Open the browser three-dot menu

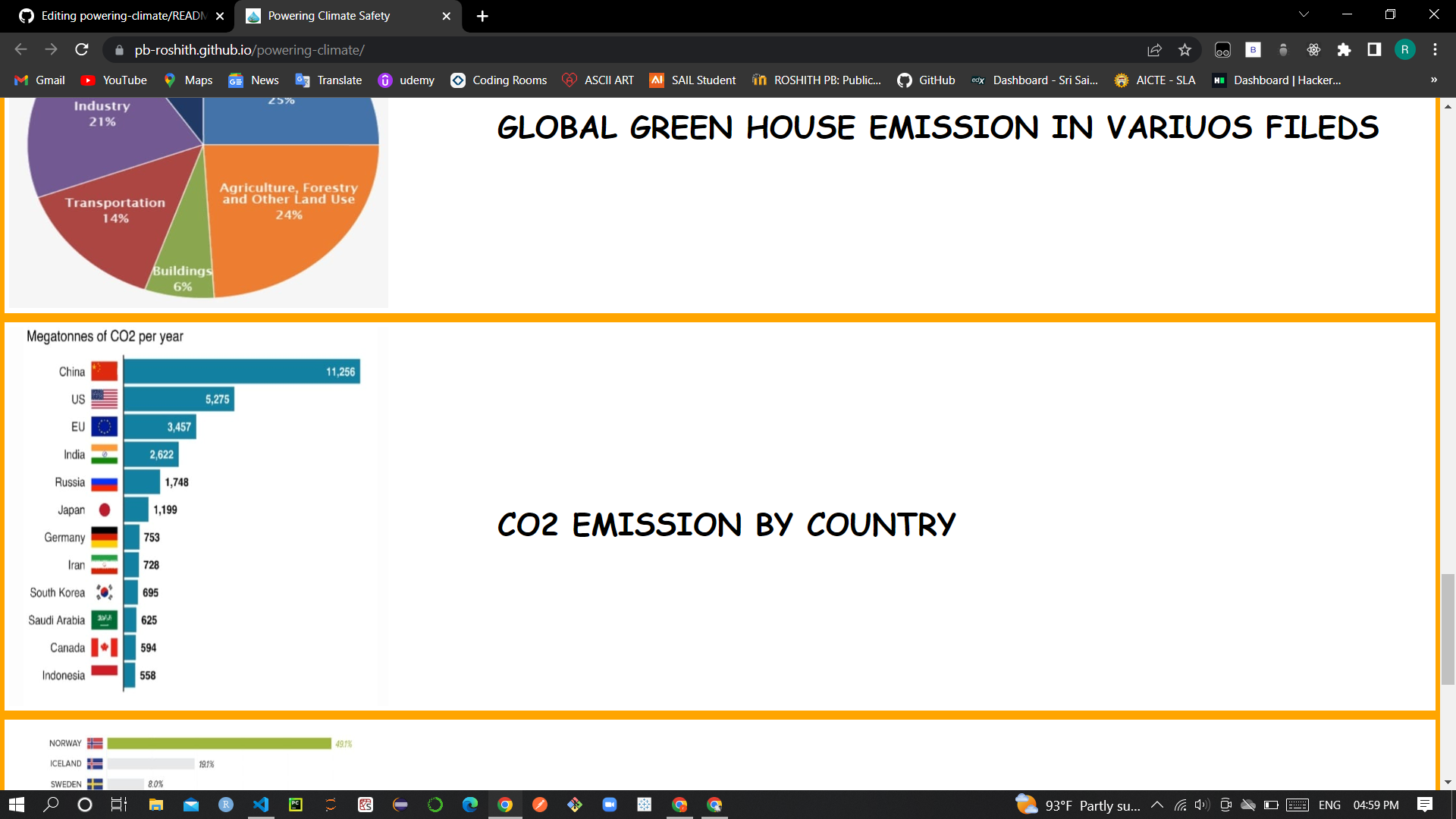(x=1435, y=50)
